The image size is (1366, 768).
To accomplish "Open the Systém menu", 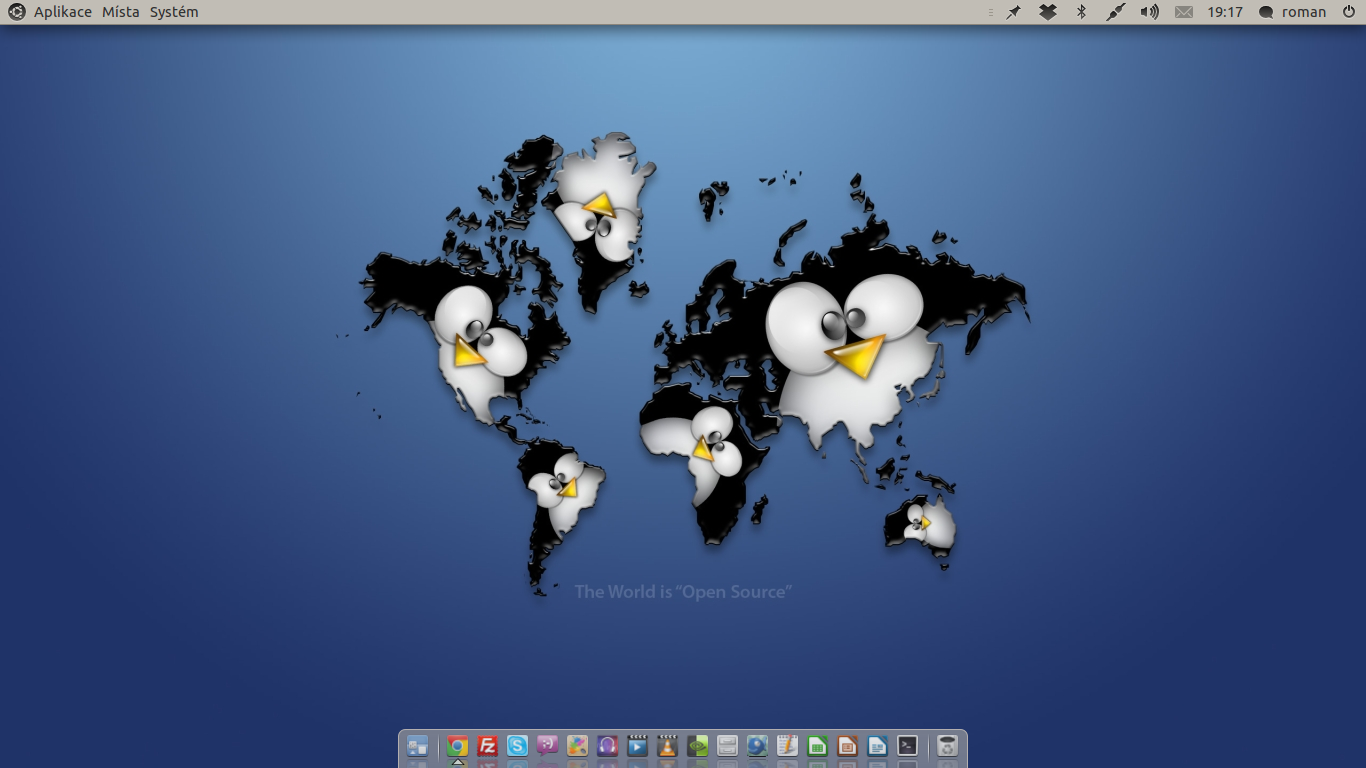I will point(174,12).
